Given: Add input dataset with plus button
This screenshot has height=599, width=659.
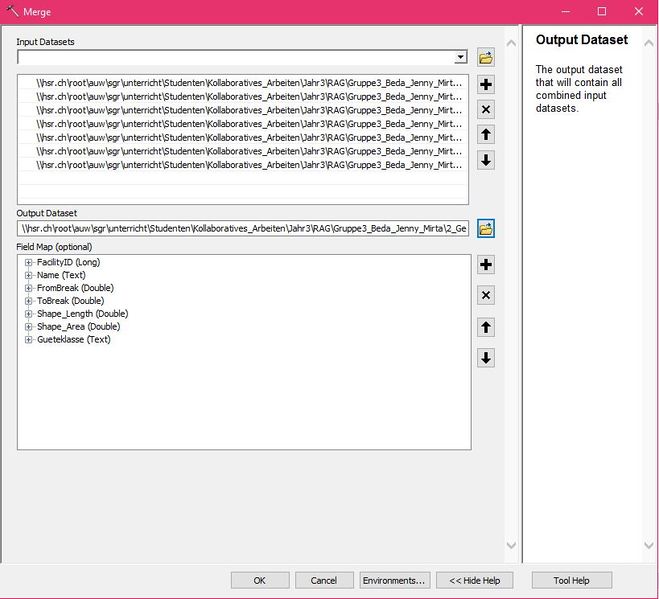Looking at the screenshot, I should 486,85.
